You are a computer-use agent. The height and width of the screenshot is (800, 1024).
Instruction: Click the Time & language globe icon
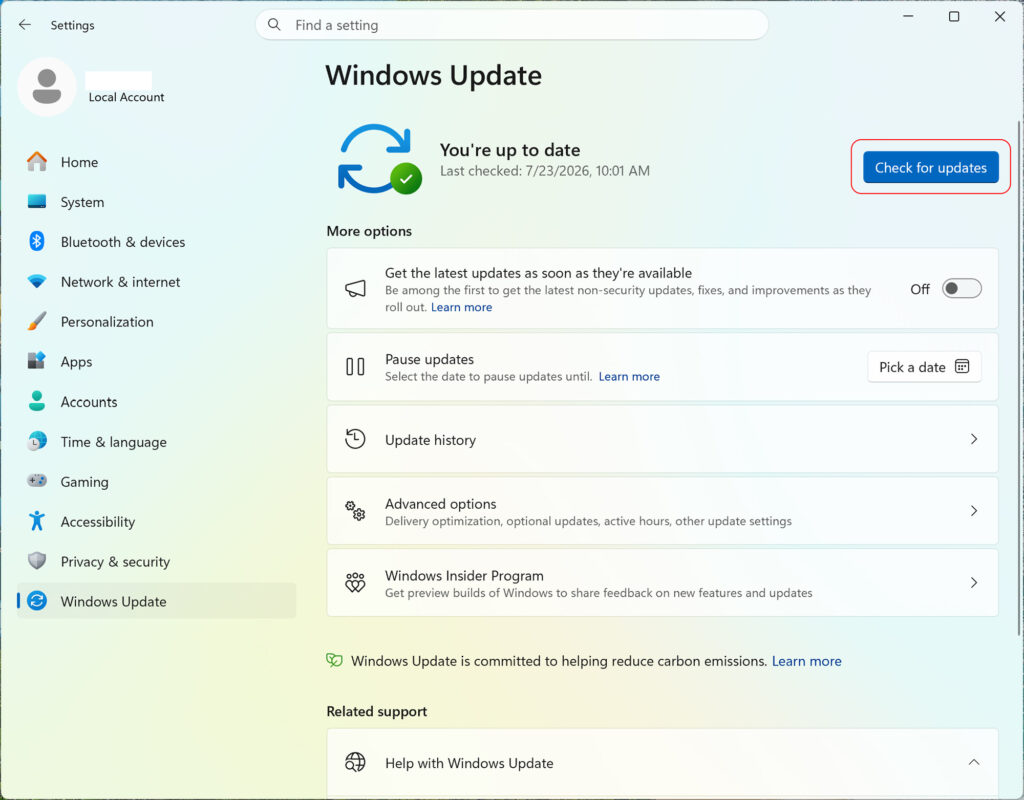point(37,441)
